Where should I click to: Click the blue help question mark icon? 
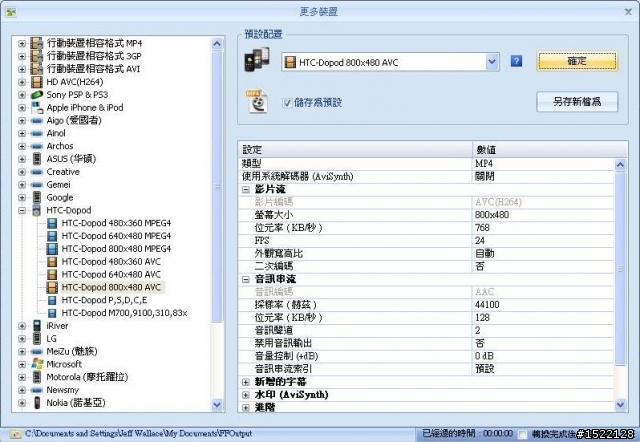[516, 61]
